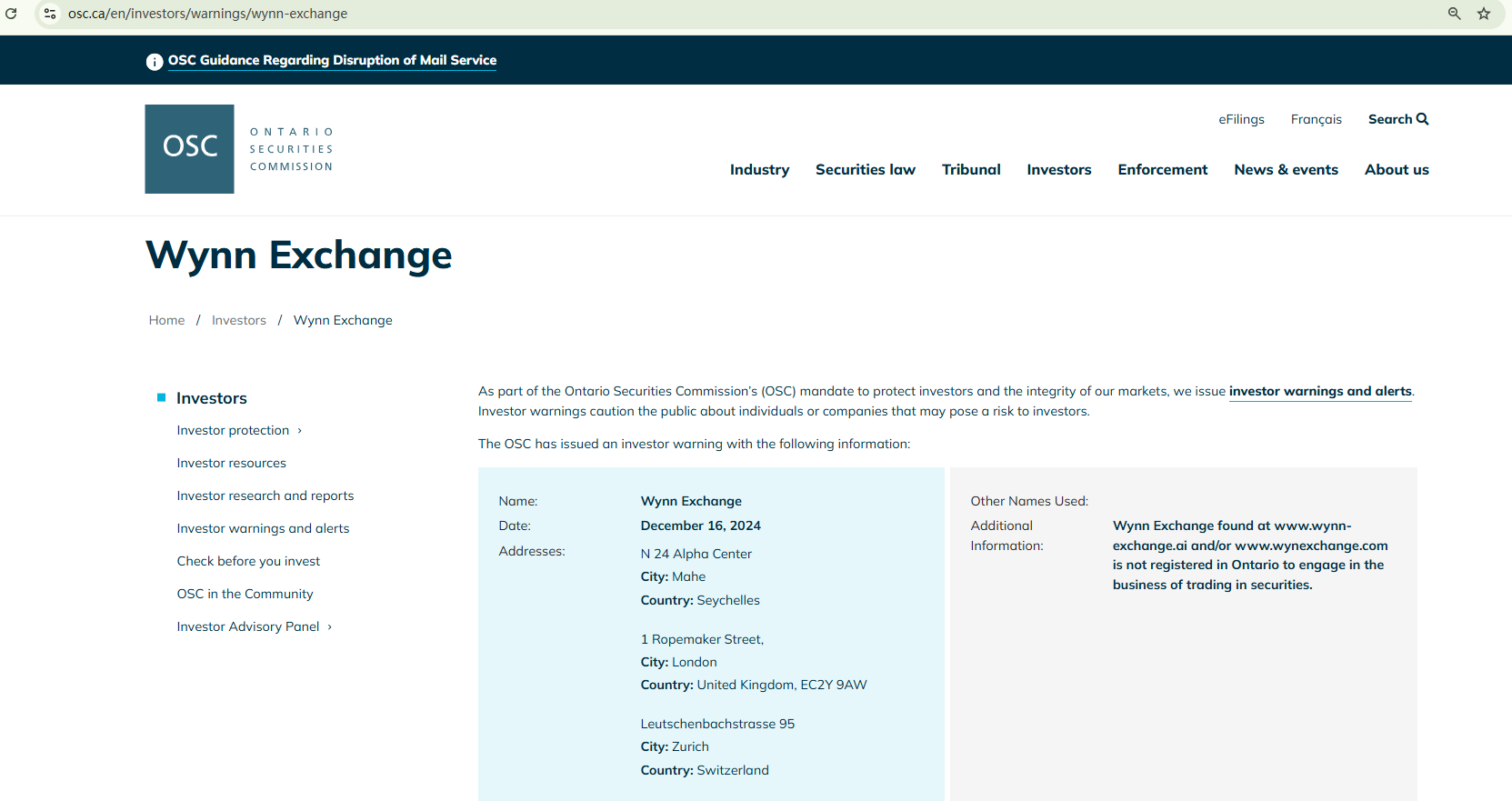This screenshot has height=801, width=1512.
Task: Open the News & events menu
Action: (1286, 169)
